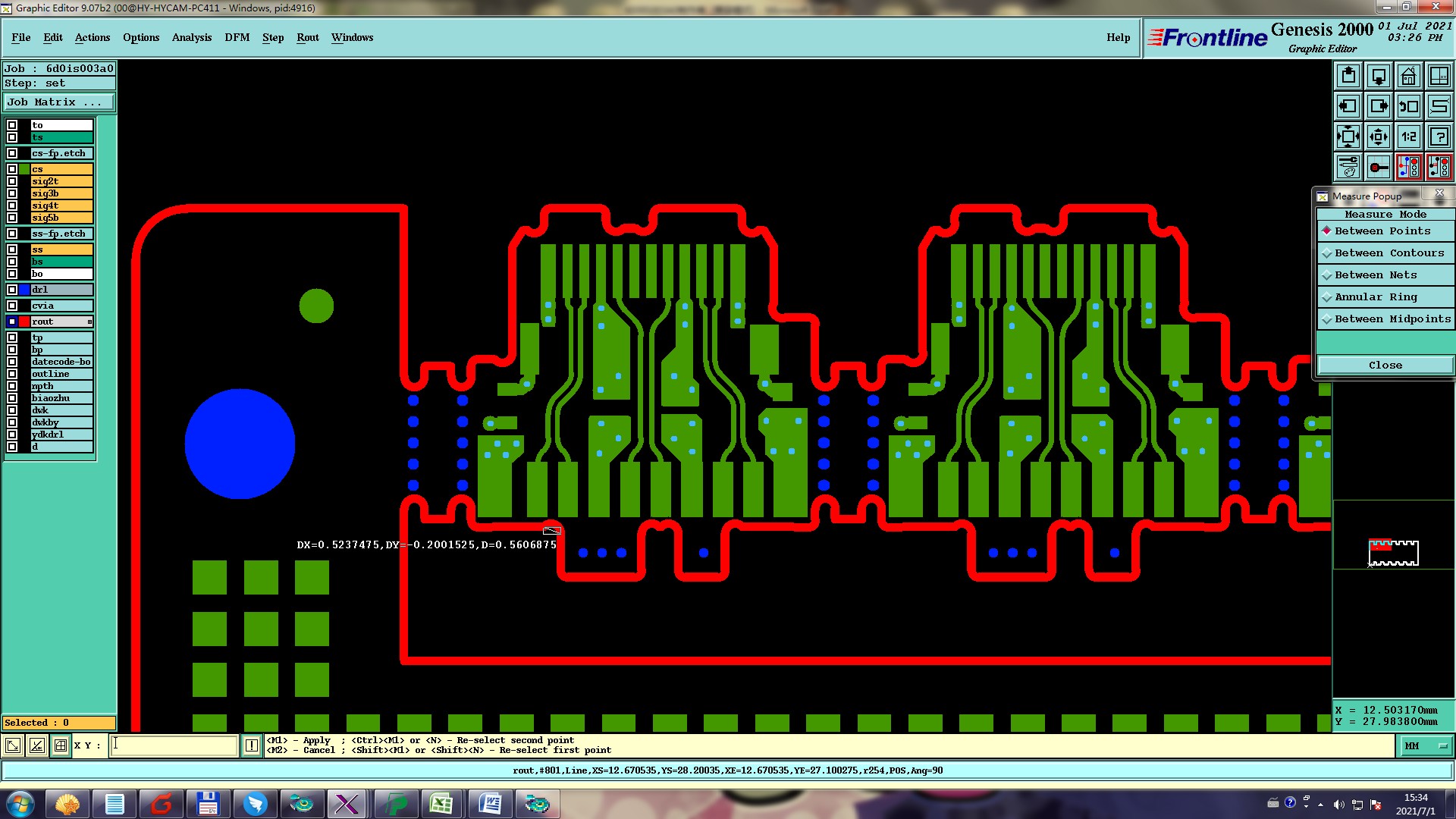This screenshot has width=1456, height=819.
Task: Toggle display checkbox for layer drl
Action: tap(12, 290)
